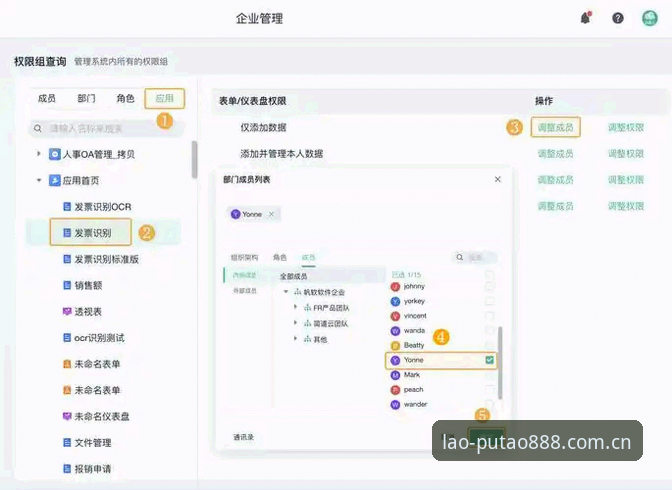672x490 pixels.
Task: Click the FR产品团队 department icon
Action: click(x=307, y=308)
